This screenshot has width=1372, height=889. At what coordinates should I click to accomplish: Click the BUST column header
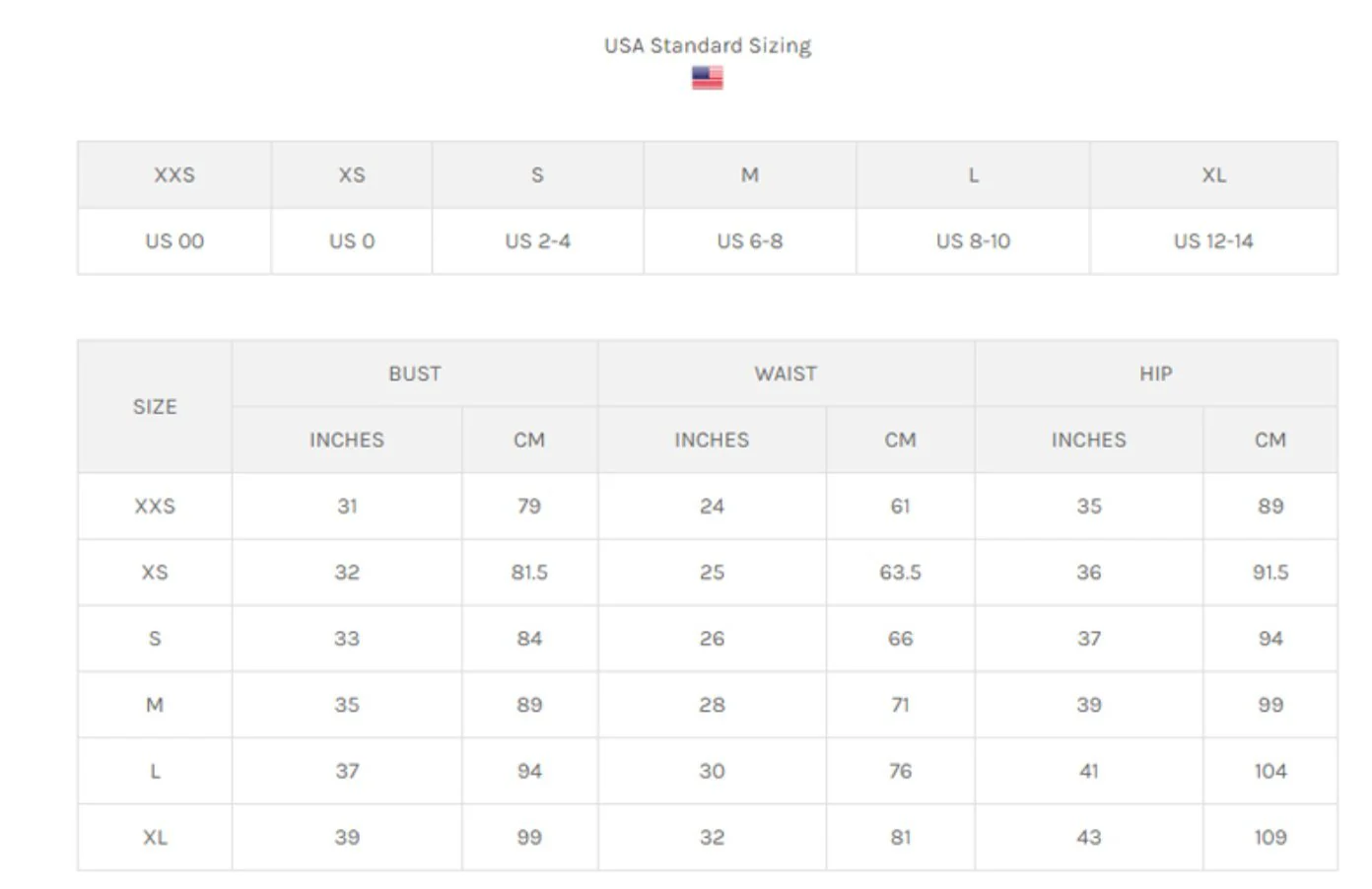point(414,374)
